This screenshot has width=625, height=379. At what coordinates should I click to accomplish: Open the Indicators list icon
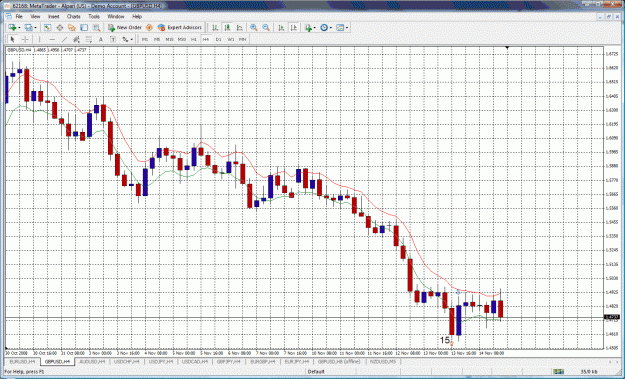(308, 27)
